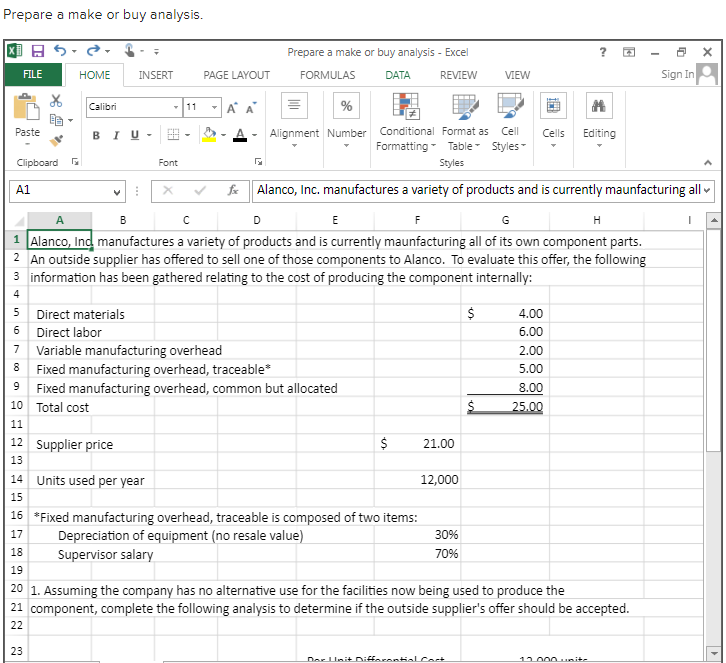The image size is (726, 663).
Task: Open the FILE tab
Action: (33, 75)
